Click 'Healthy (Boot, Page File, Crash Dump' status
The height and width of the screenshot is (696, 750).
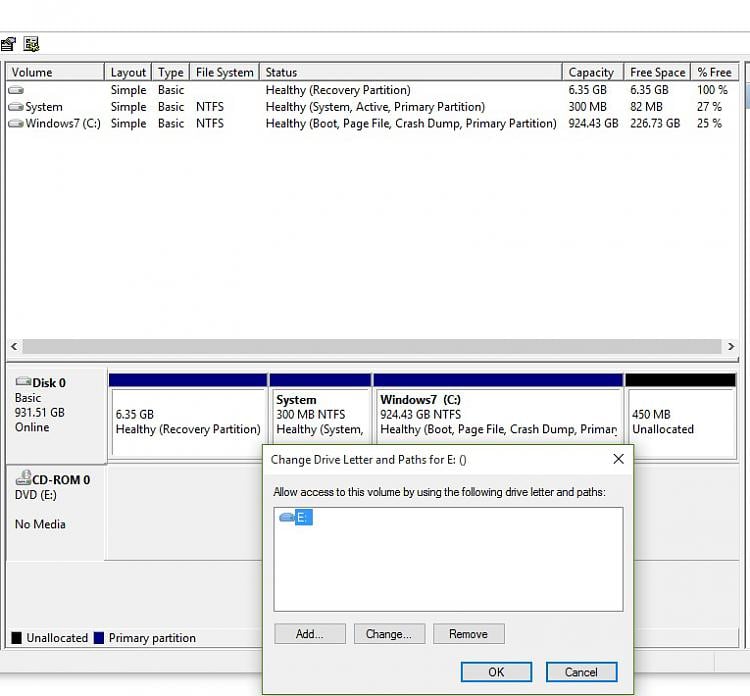click(x=411, y=123)
